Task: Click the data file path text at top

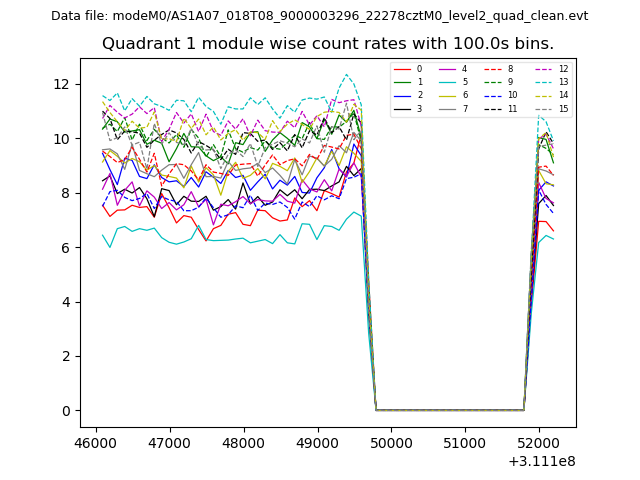Action: [x=320, y=16]
